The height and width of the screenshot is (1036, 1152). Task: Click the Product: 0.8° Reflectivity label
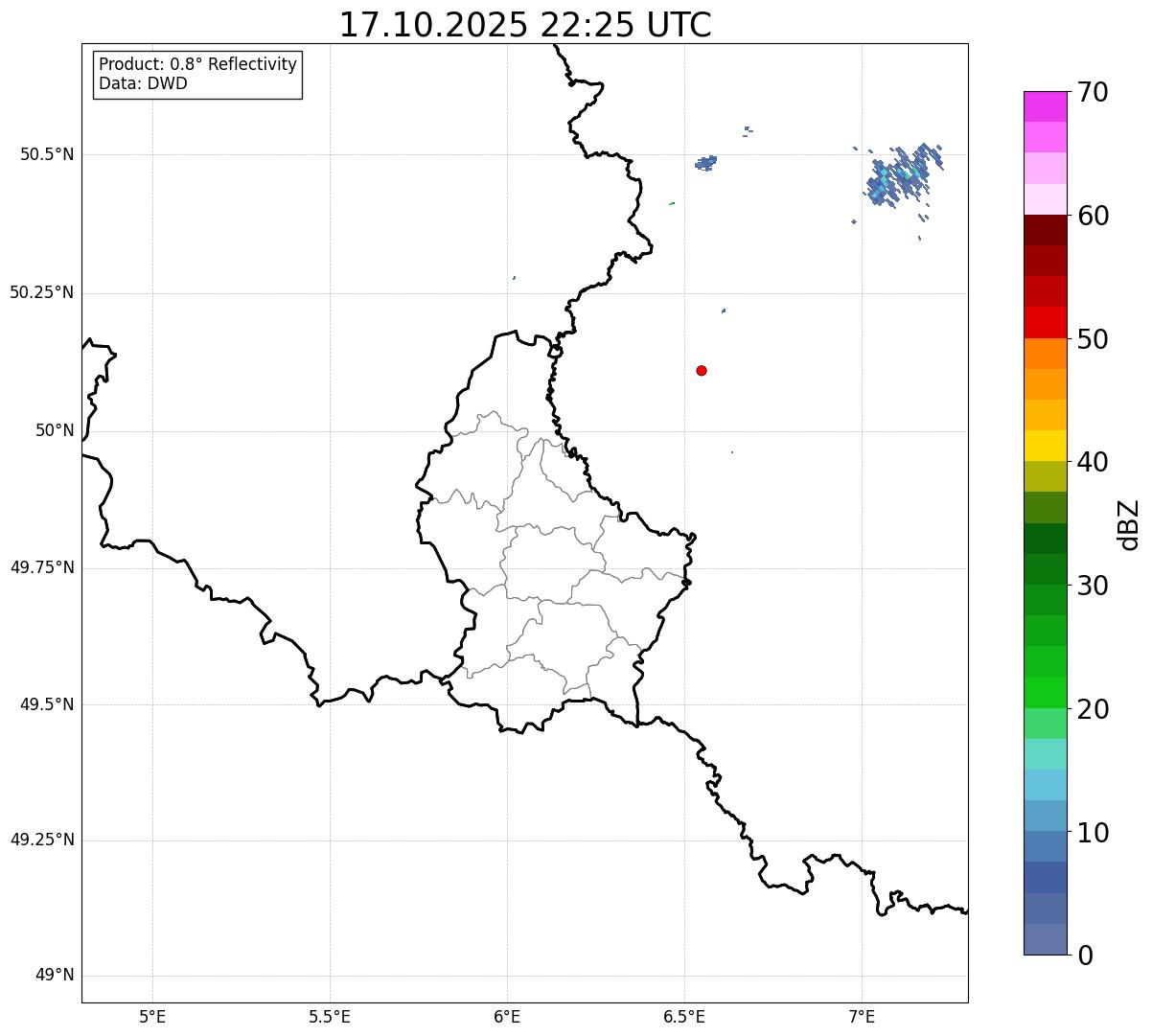pyautogui.click(x=198, y=64)
